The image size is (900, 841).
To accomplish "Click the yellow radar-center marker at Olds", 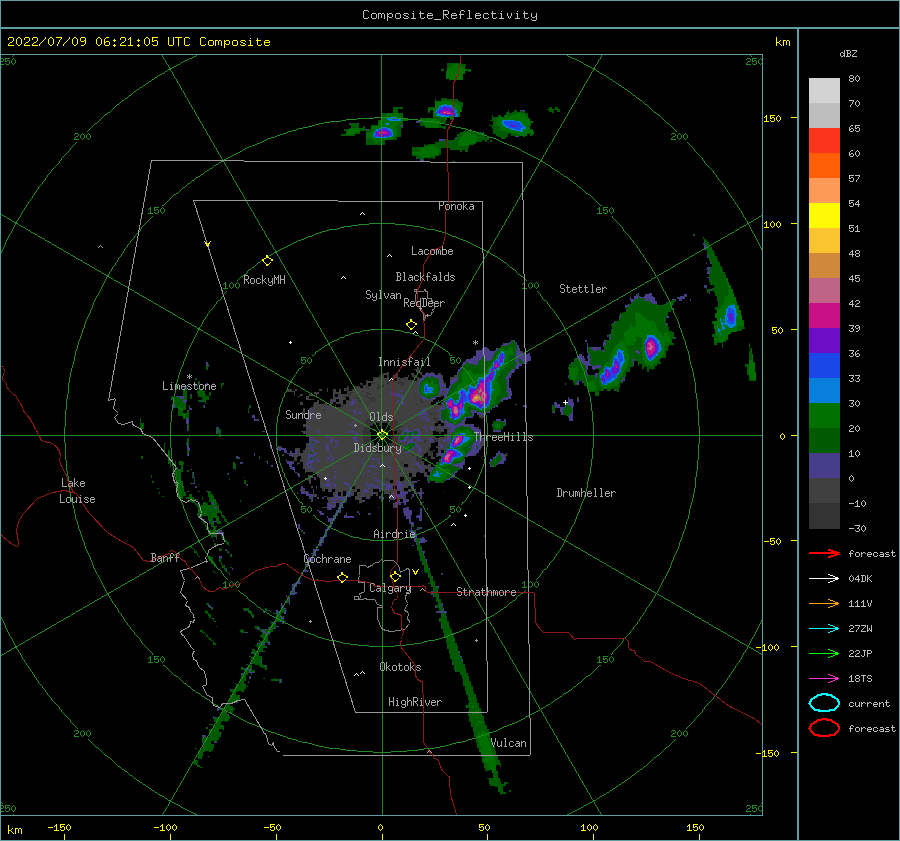I will [x=382, y=435].
